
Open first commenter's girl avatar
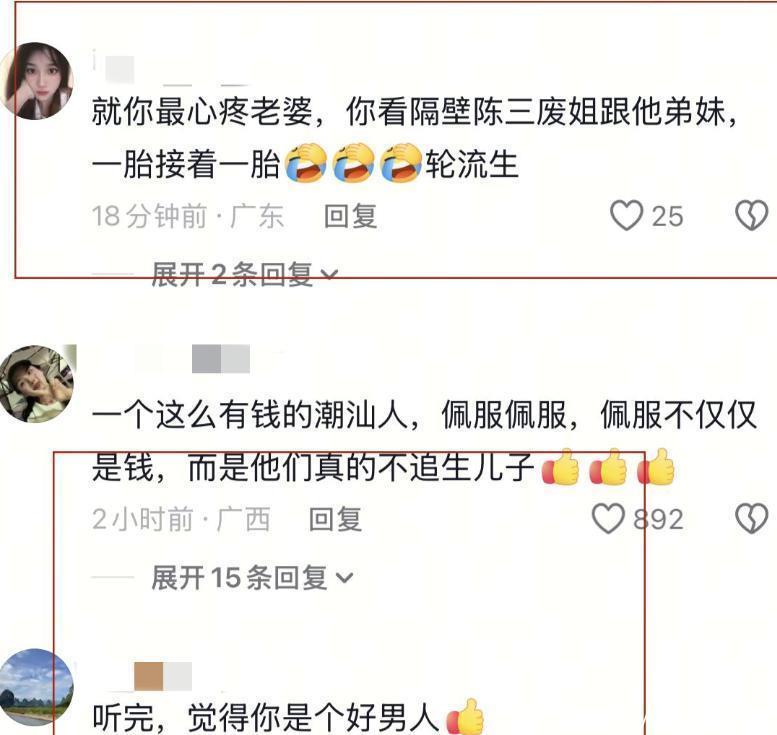[x=36, y=81]
